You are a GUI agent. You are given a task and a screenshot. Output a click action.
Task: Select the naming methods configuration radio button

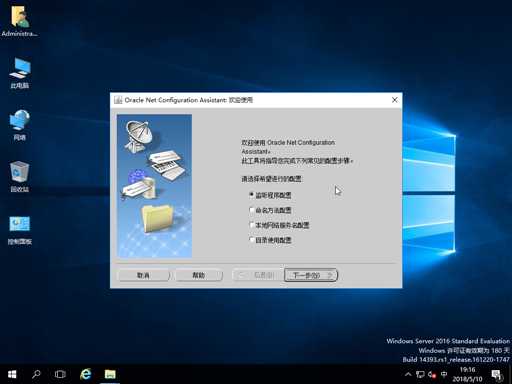click(x=252, y=210)
